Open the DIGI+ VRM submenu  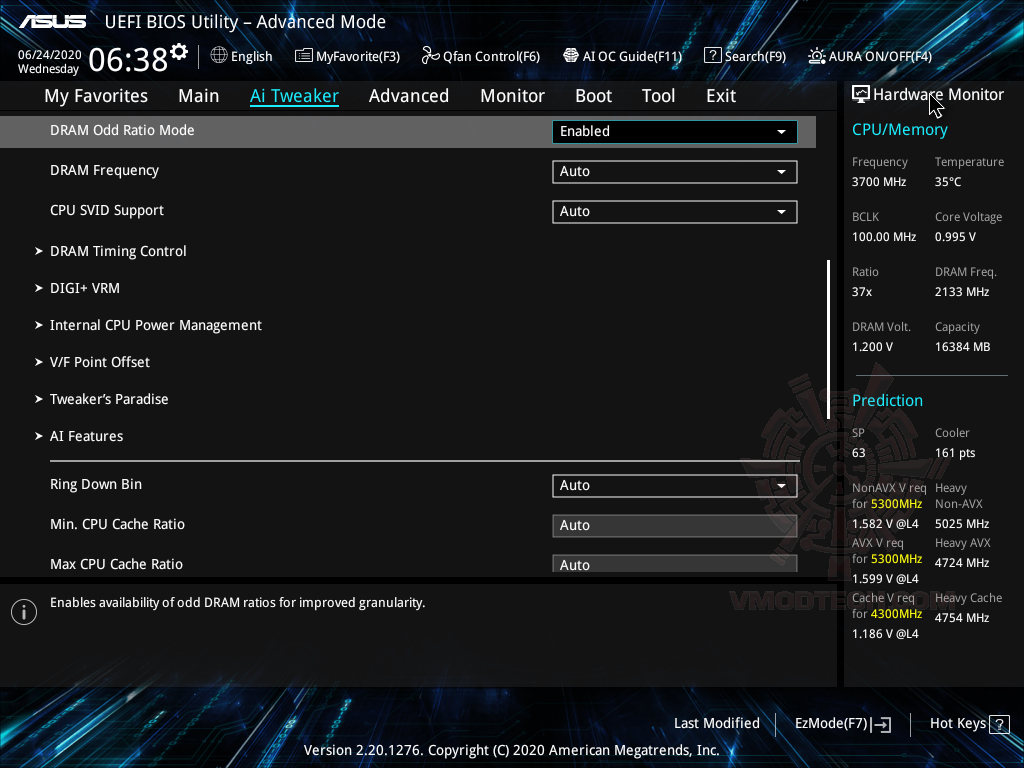(x=85, y=288)
